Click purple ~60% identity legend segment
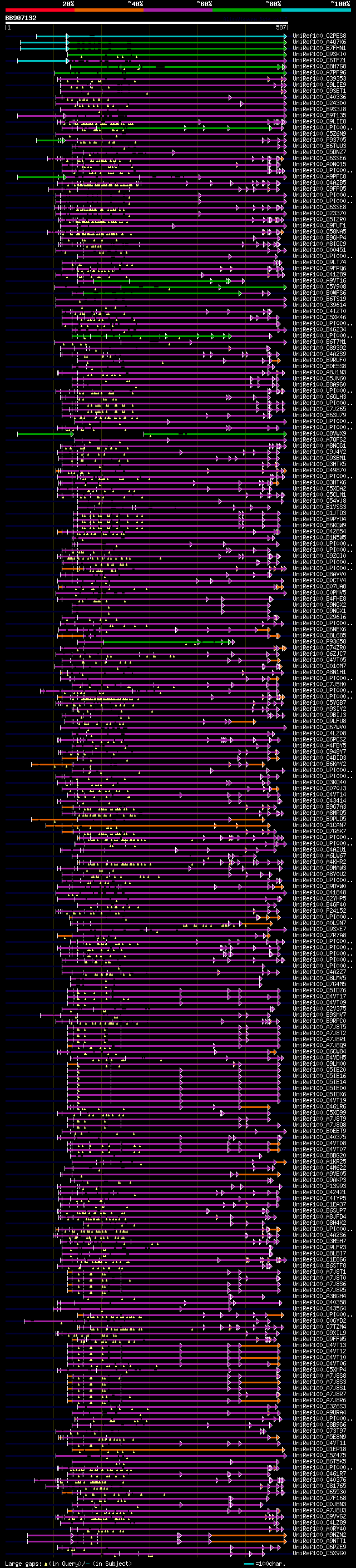Image resolution: width=356 pixels, height=1568 pixels. tap(179, 10)
